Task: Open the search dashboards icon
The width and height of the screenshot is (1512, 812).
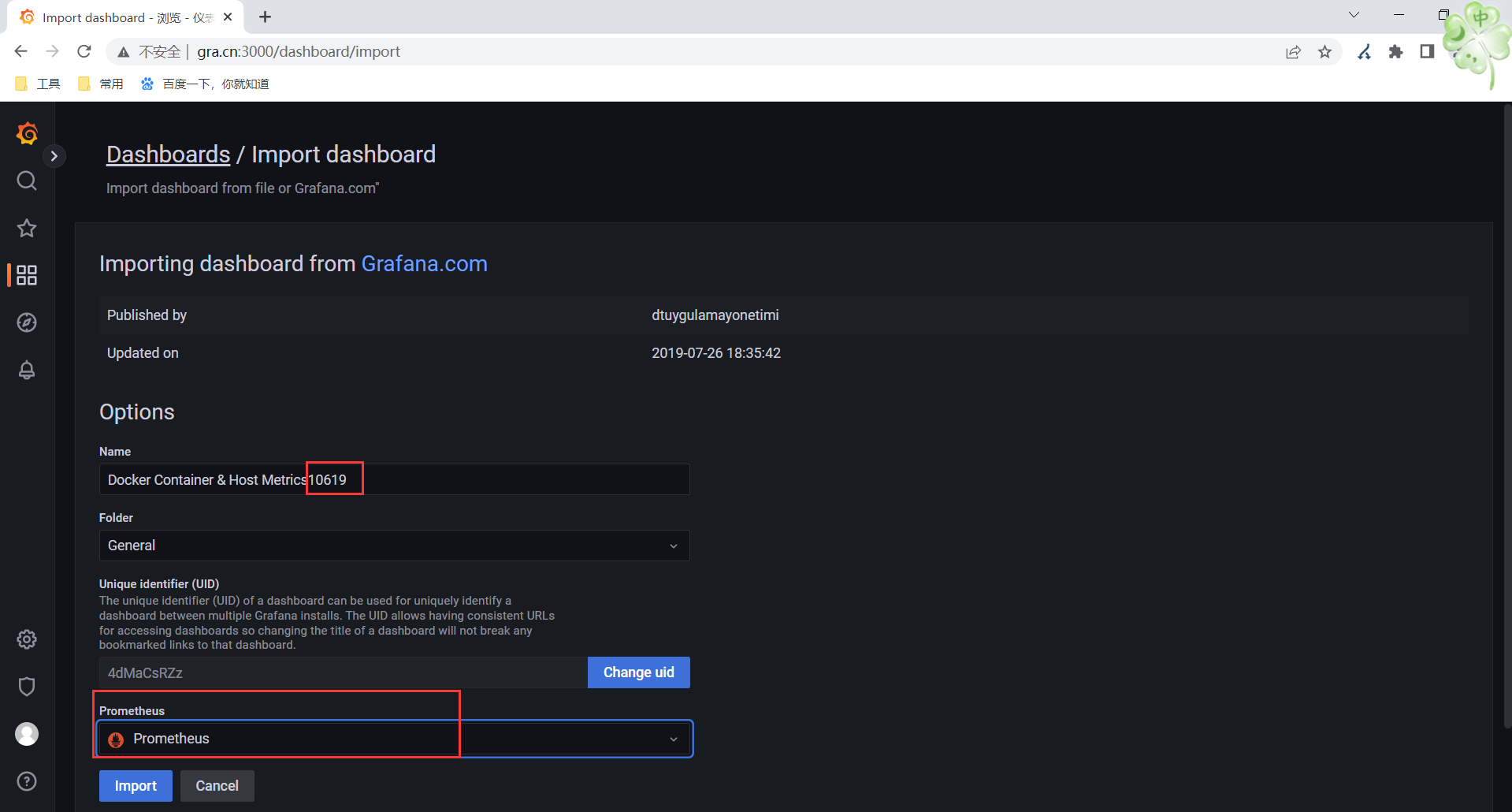Action: 27,181
